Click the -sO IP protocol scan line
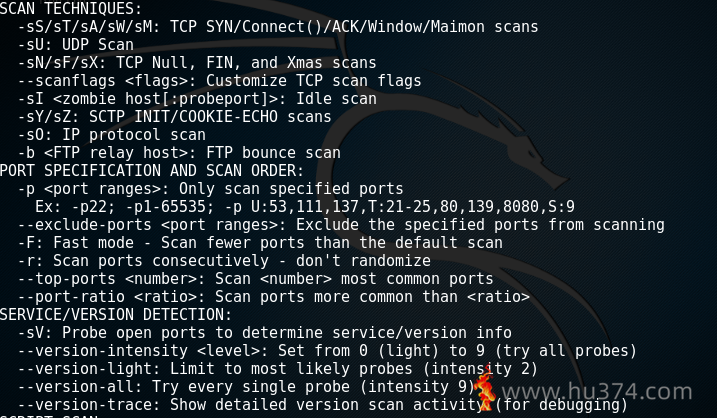Viewport: 717px width, 418px height. tap(112, 135)
